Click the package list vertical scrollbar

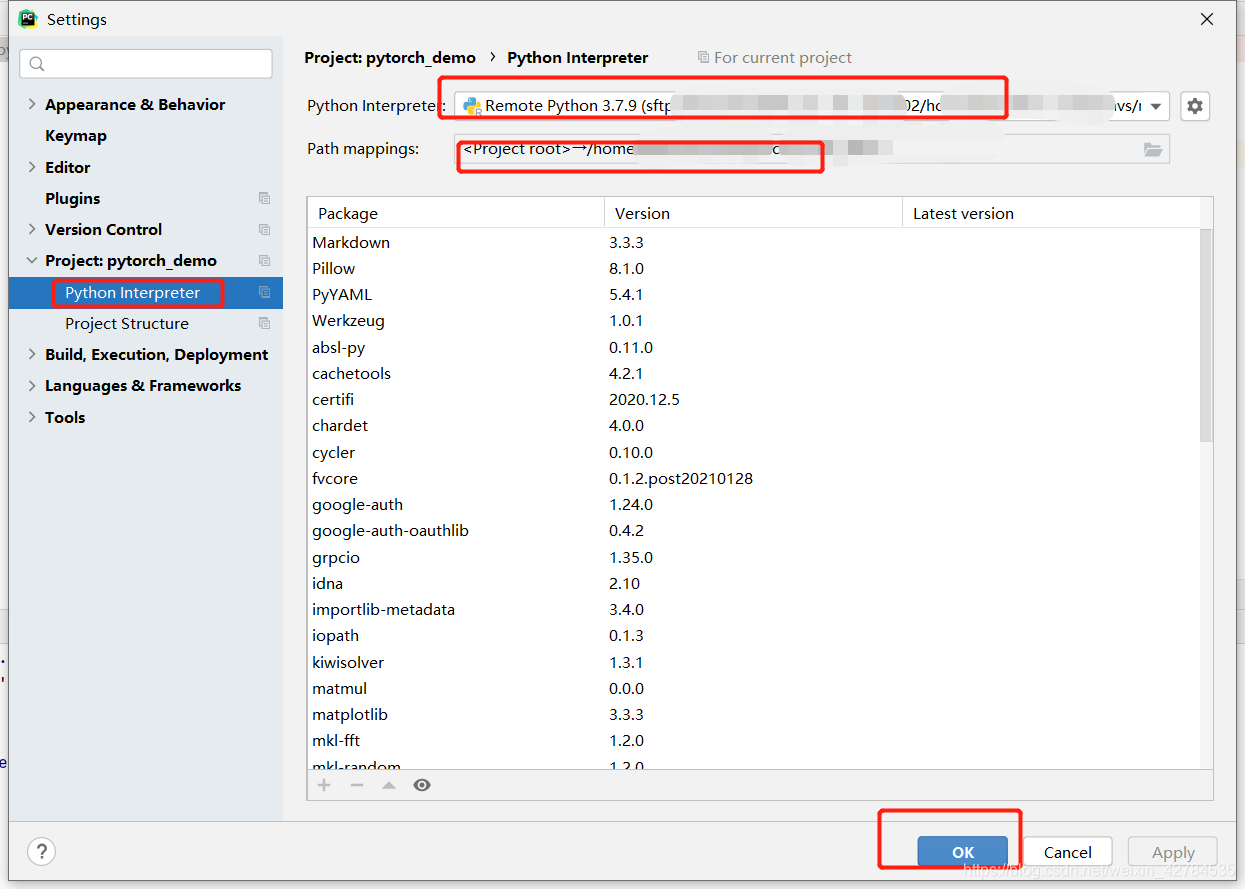(1206, 335)
